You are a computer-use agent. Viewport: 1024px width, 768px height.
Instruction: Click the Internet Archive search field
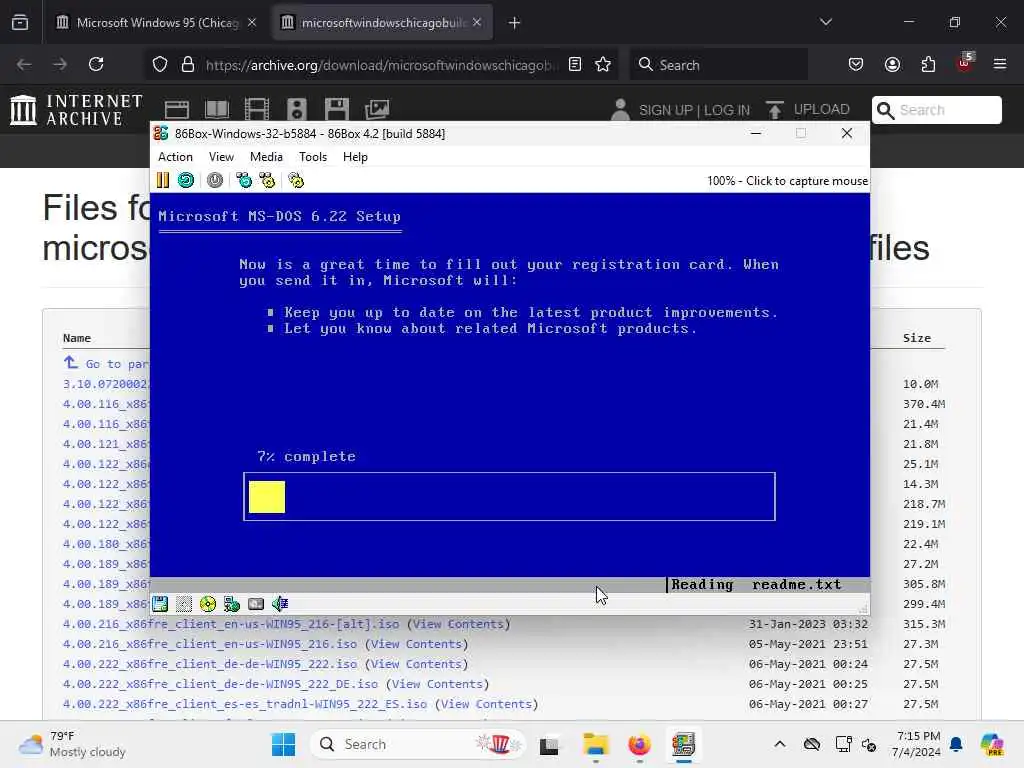click(x=937, y=110)
